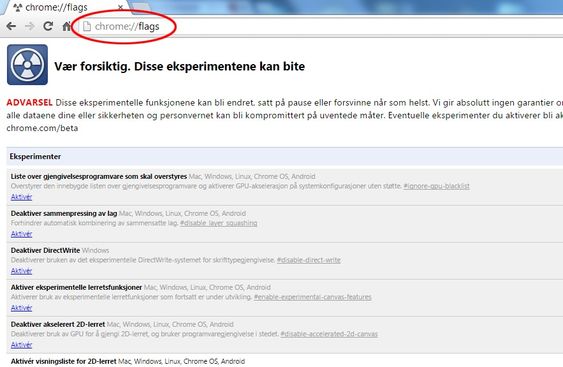Open the #disable-accelerated-2d-canvas anchor link
The height and width of the screenshot is (367, 563).
(x=329, y=334)
